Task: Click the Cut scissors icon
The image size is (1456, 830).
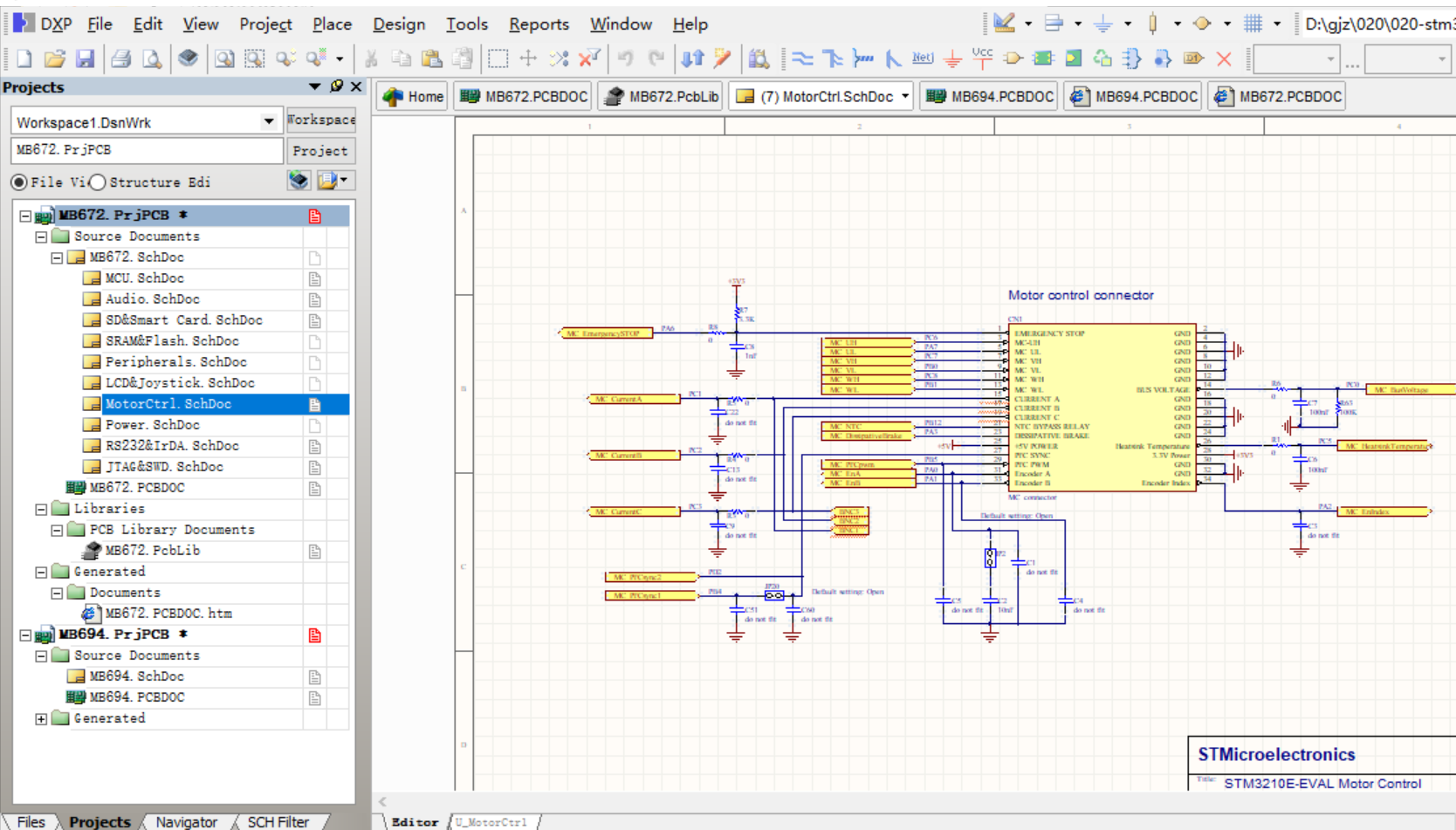Action: (x=371, y=58)
